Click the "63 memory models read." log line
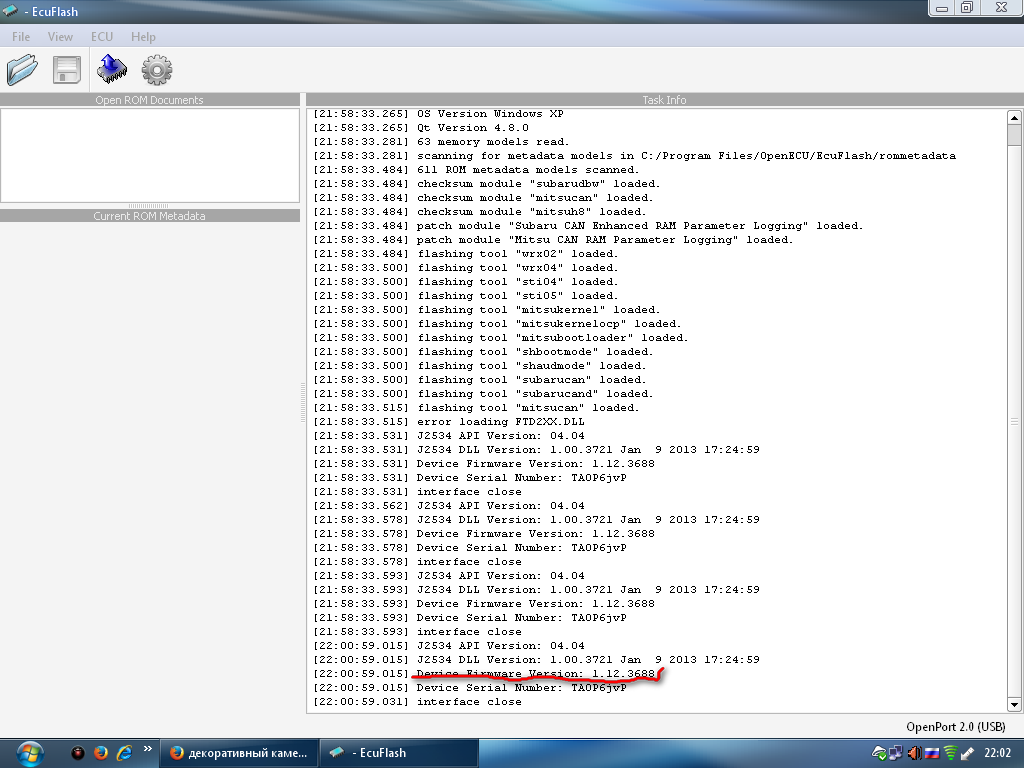 [441, 142]
